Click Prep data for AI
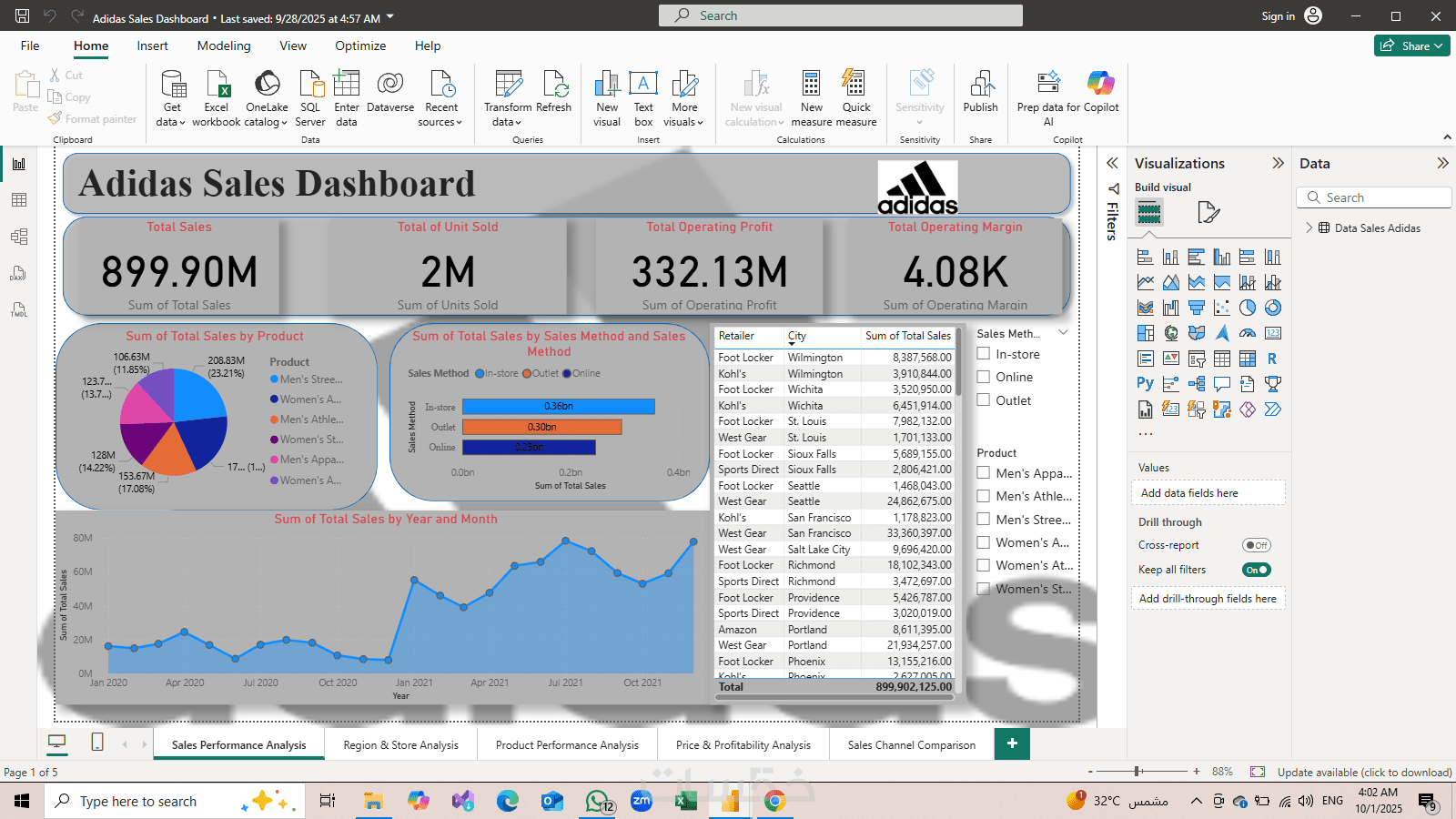Screen dimensions: 1456x819 coord(1048,98)
